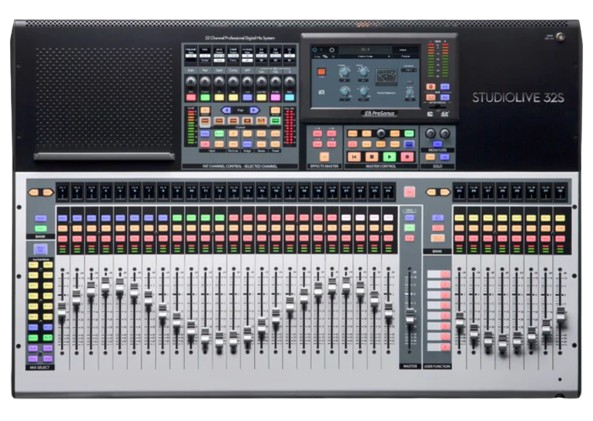Select the first blue button in Mix Select
593x421 pixels.
coord(33,327)
